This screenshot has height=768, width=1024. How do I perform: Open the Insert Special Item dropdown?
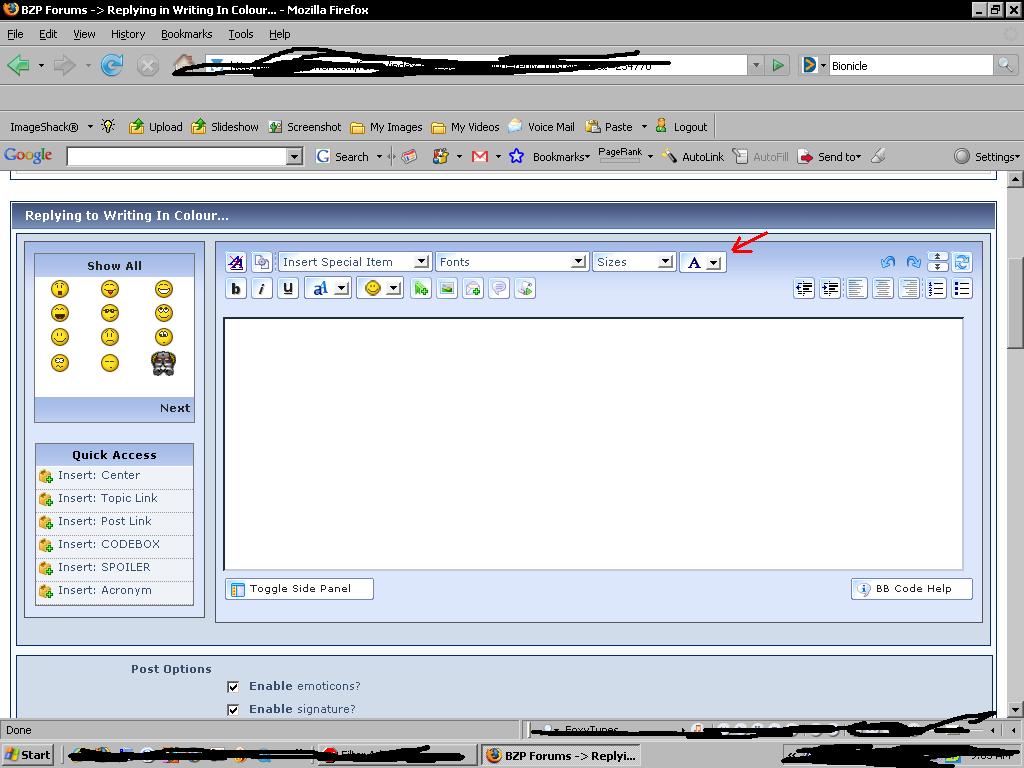point(354,262)
